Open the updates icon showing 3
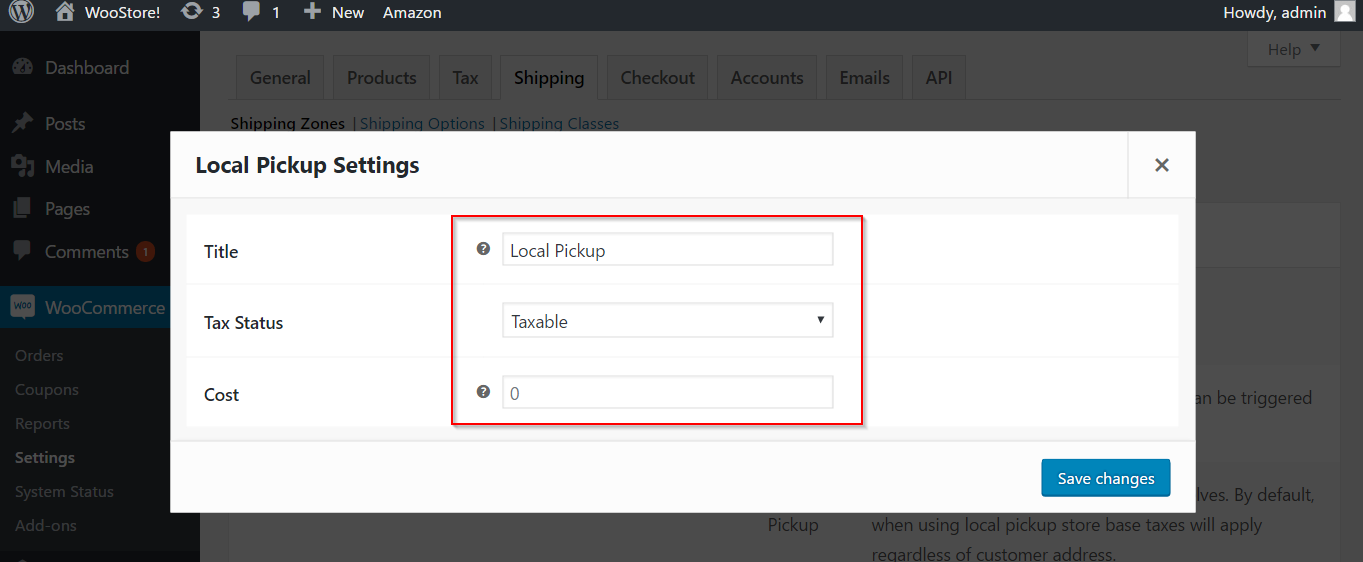This screenshot has height=562, width=1363. [x=200, y=12]
